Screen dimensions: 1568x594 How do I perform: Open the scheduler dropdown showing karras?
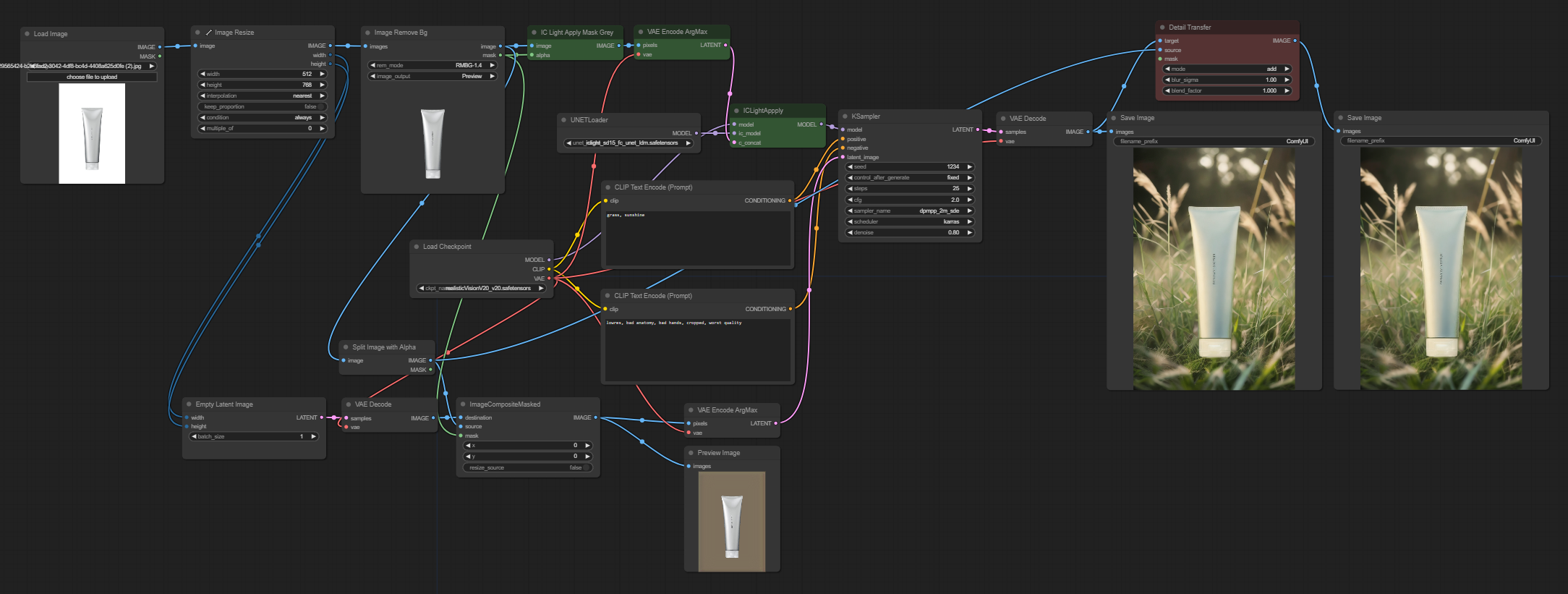click(x=910, y=221)
